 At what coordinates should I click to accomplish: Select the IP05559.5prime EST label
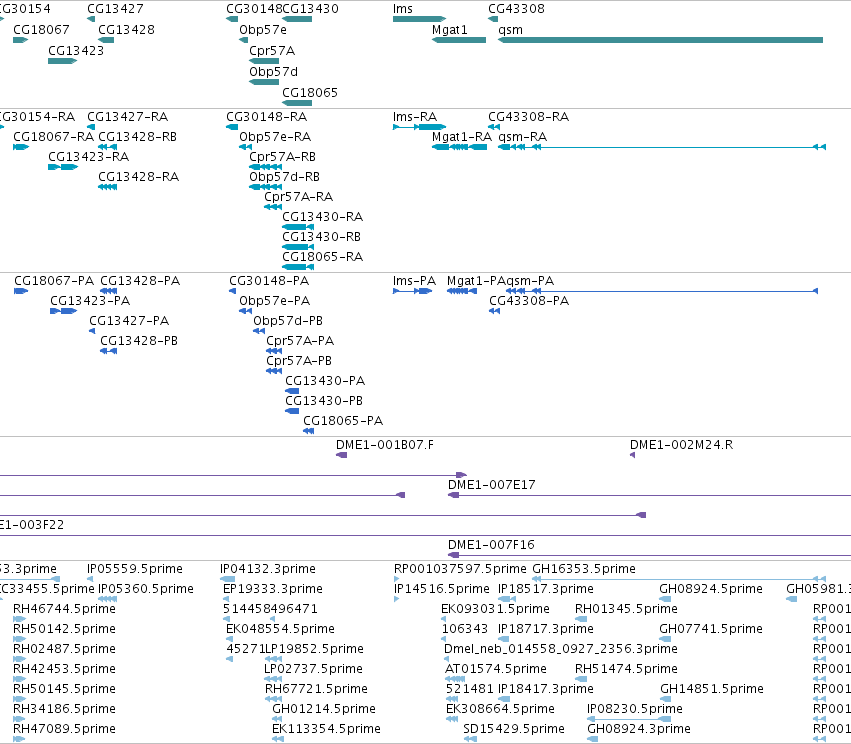click(135, 569)
